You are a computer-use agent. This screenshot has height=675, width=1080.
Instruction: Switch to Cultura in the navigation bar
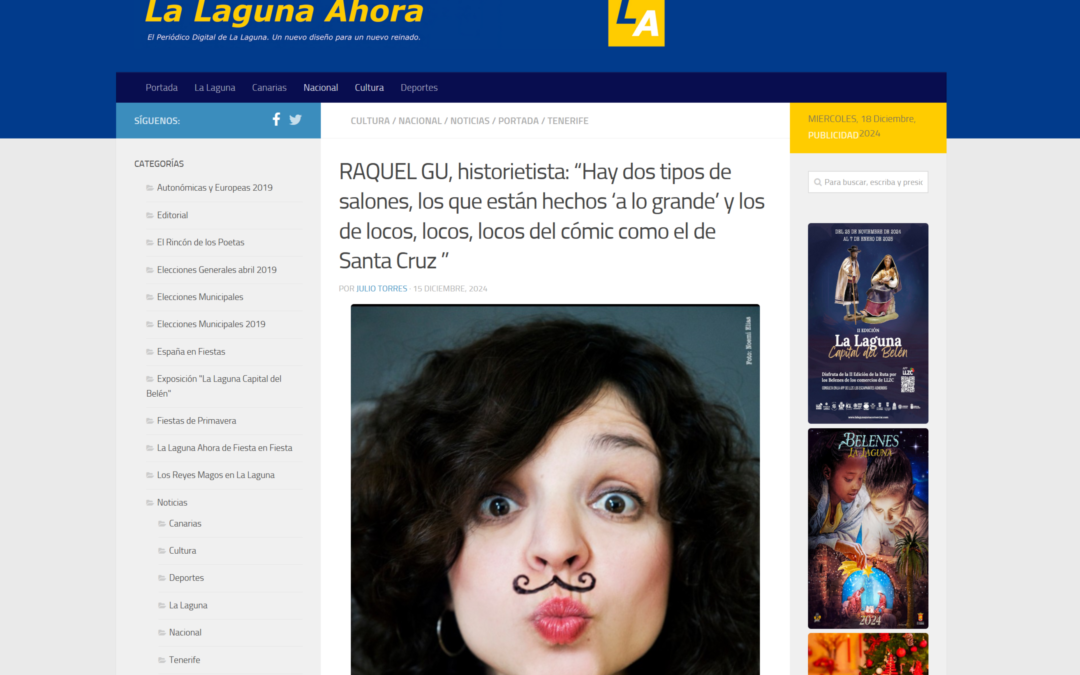click(x=369, y=87)
